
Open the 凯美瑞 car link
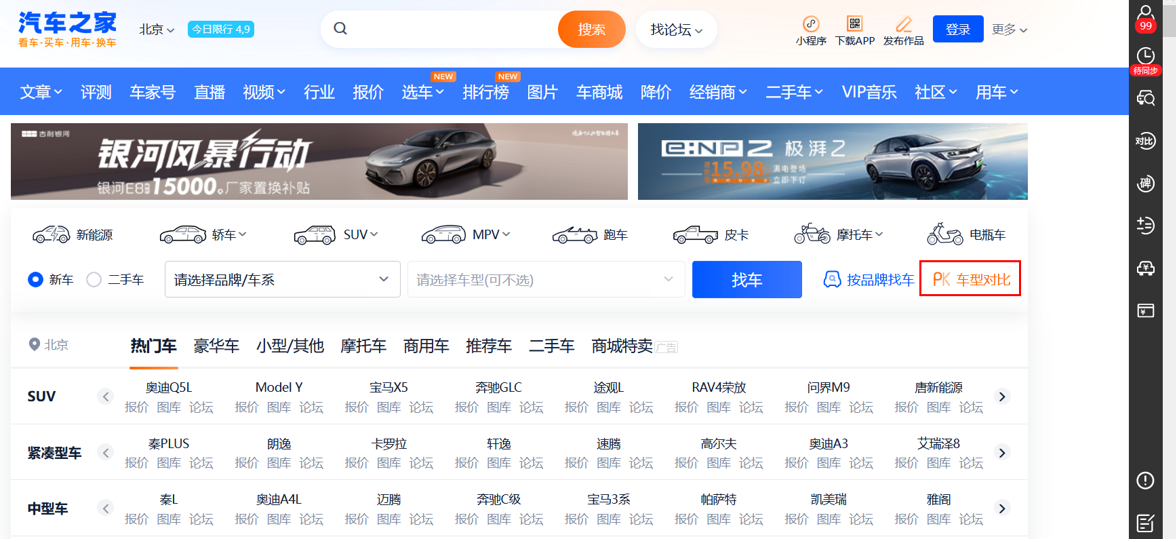[829, 499]
